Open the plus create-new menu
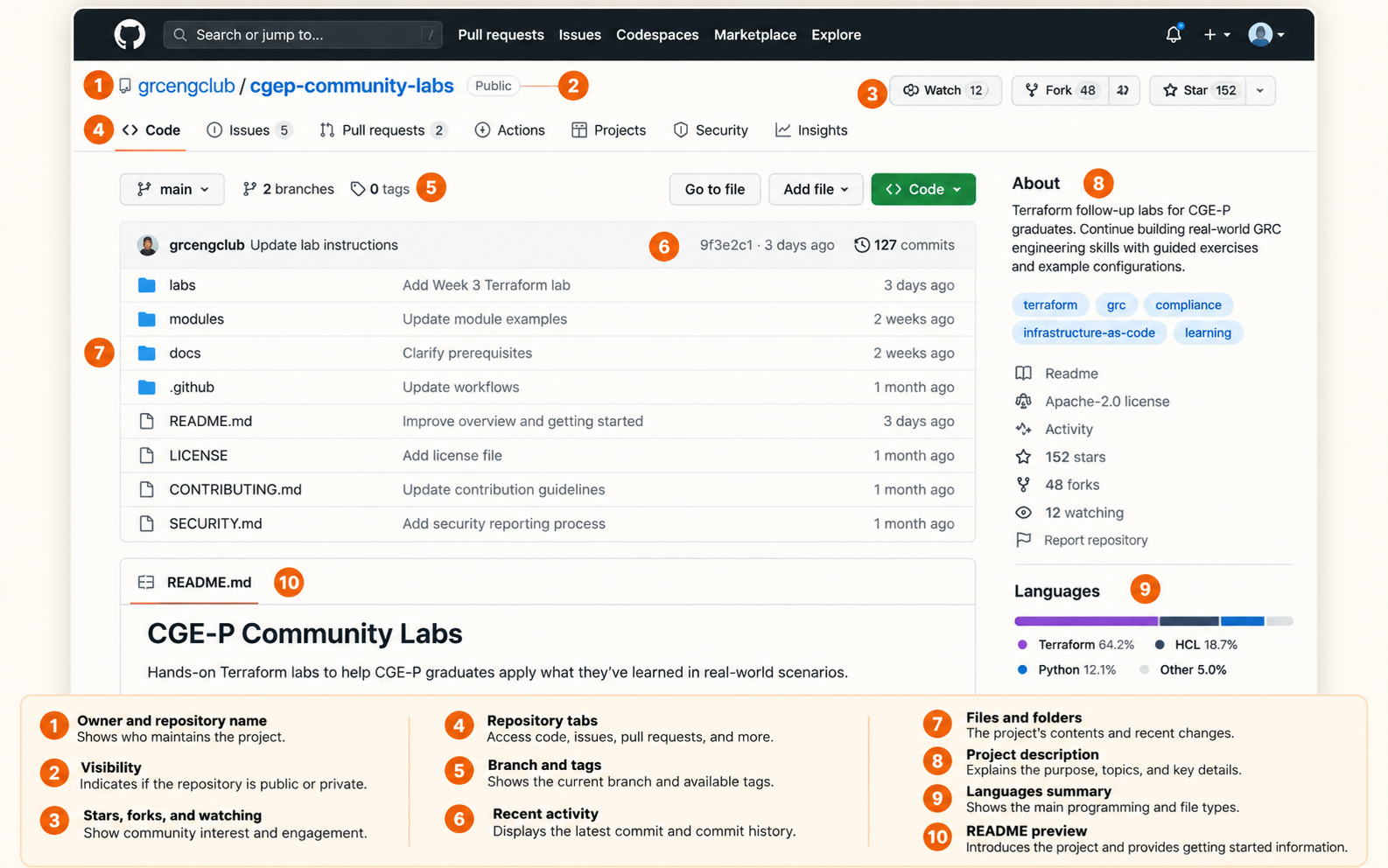This screenshot has width=1388, height=868. 1216,35
